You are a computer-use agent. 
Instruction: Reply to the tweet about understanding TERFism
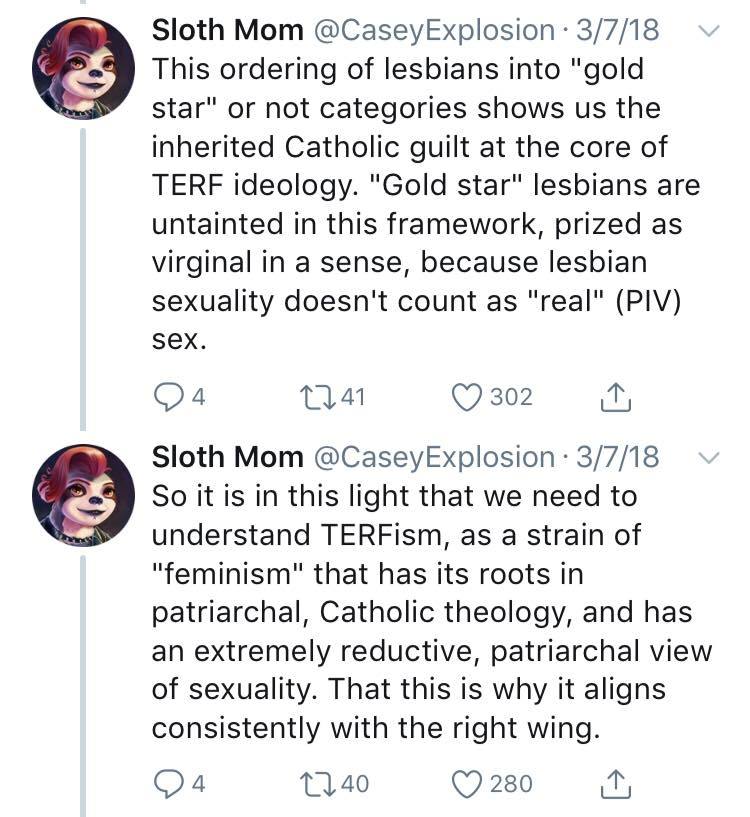167,783
